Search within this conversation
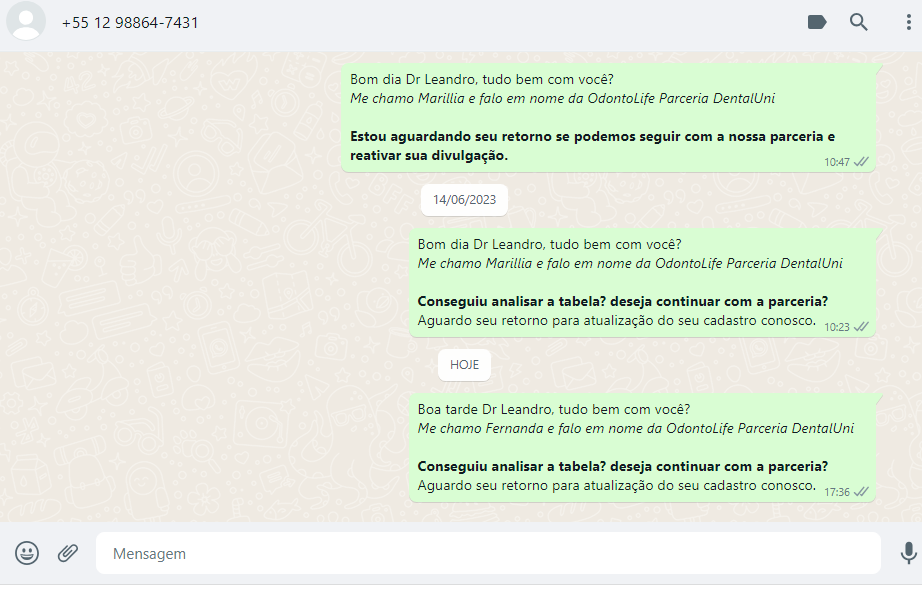The image size is (922, 589). [x=859, y=22]
